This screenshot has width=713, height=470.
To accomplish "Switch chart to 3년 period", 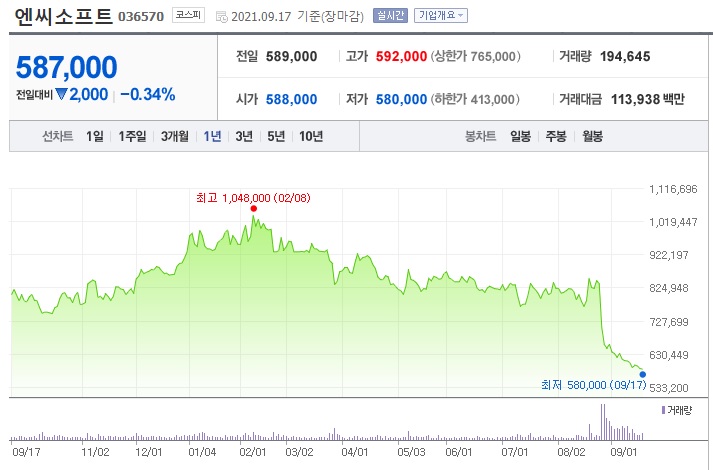I will 244,136.
